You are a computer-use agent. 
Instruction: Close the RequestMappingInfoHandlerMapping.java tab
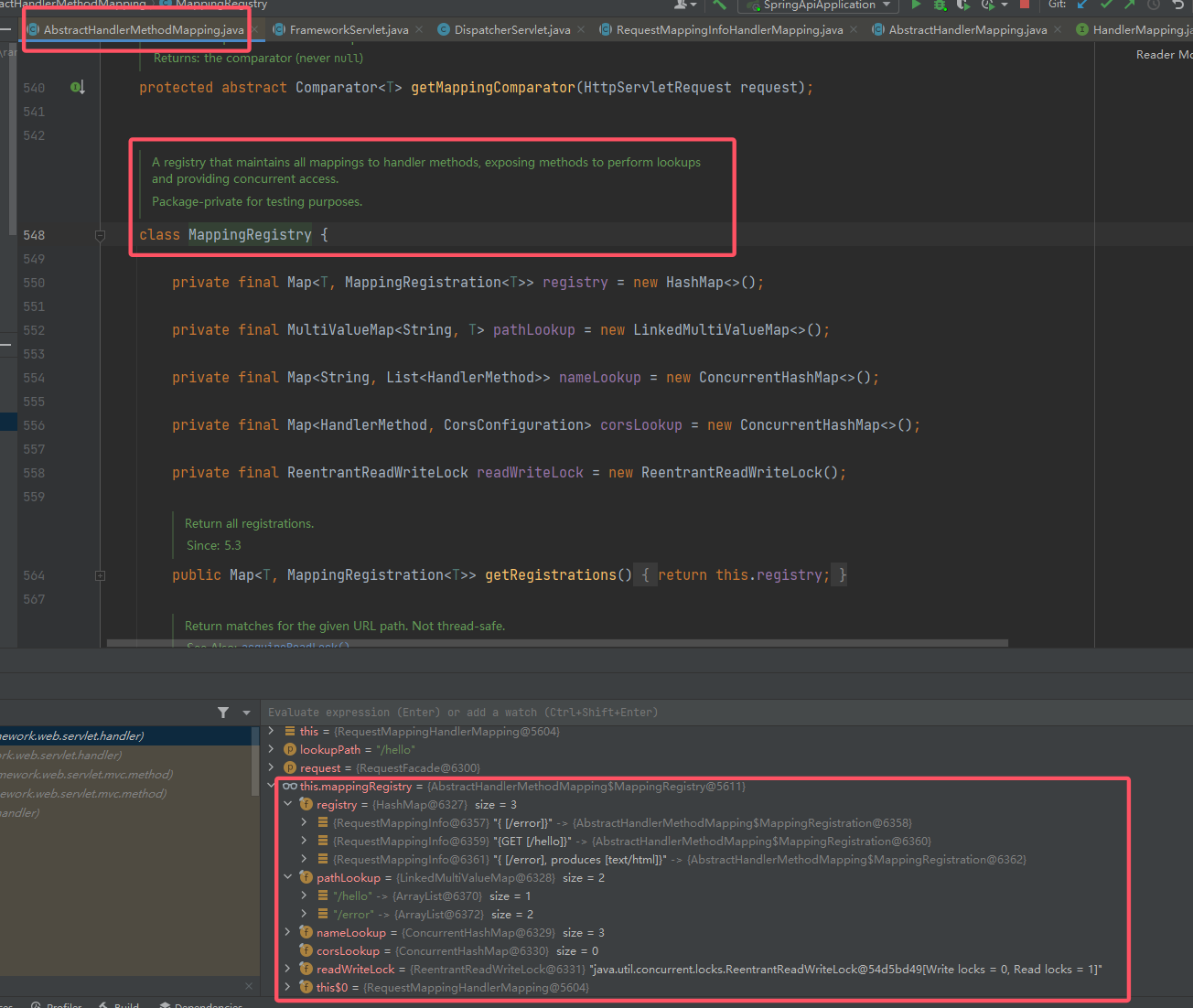tap(854, 30)
